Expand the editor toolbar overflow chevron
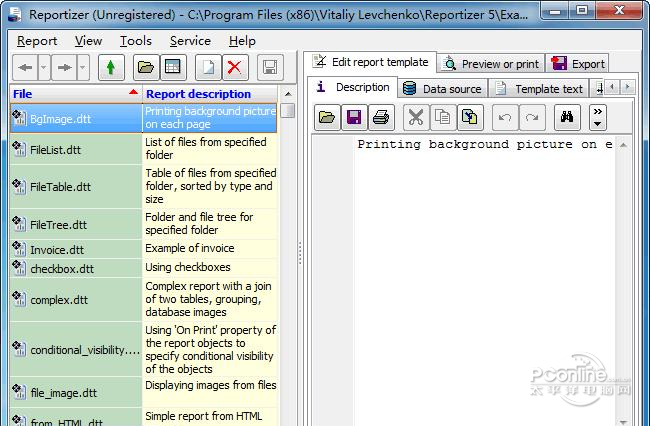Viewport: 650px width, 426px height. coord(598,118)
